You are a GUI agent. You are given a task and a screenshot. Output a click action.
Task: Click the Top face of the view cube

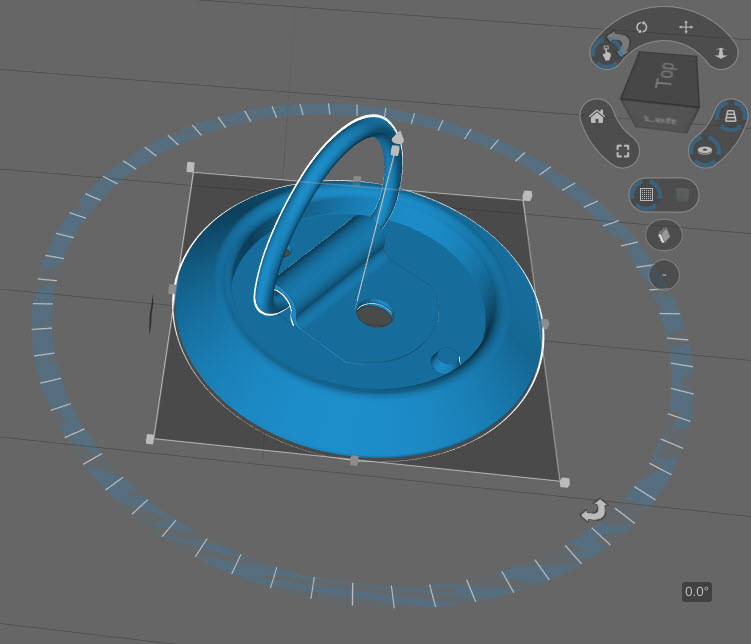[x=666, y=75]
